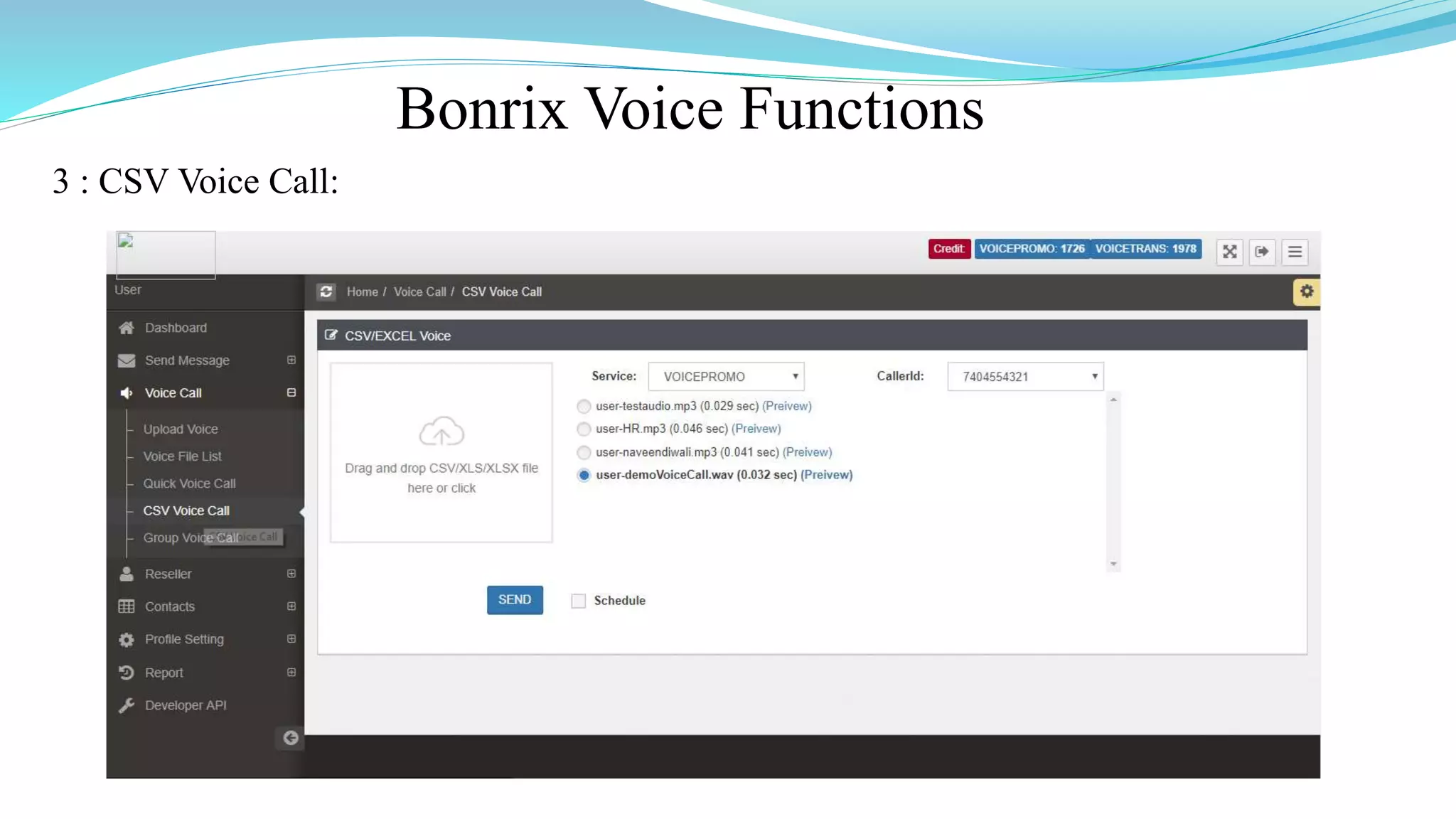Click the Reseller user icon
This screenshot has width=1456, height=819.
pos(127,574)
